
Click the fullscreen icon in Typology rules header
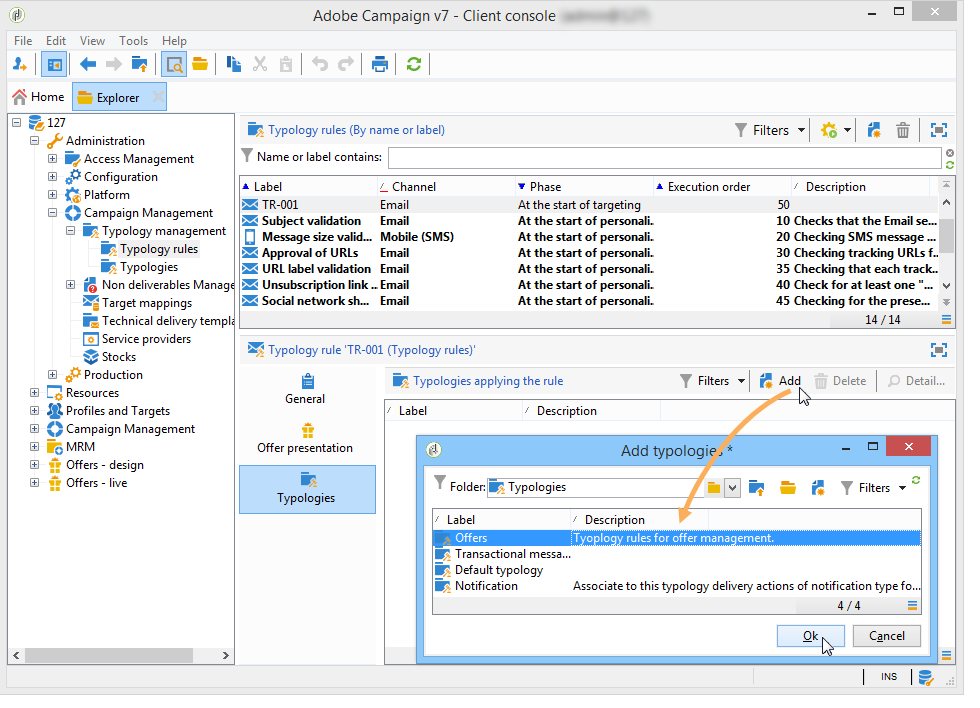pyautogui.click(x=938, y=130)
